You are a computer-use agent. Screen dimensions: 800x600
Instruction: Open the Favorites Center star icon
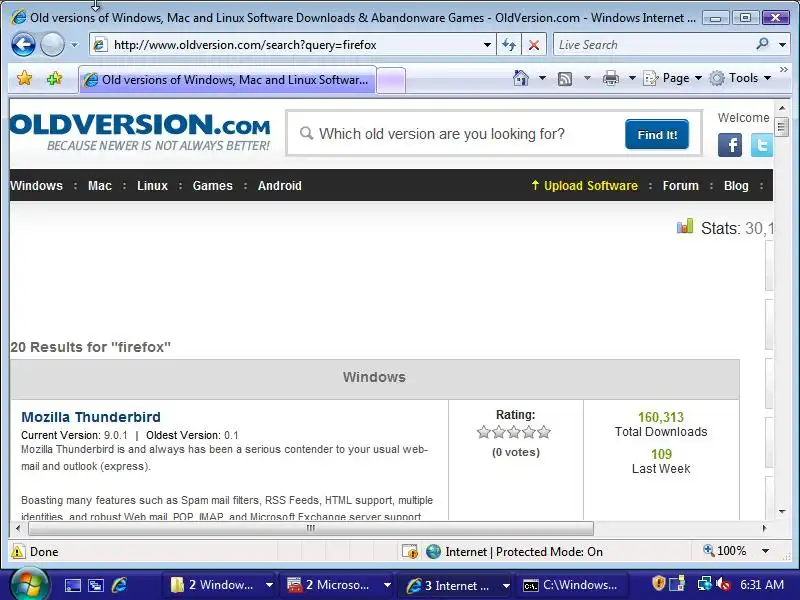pos(24,79)
